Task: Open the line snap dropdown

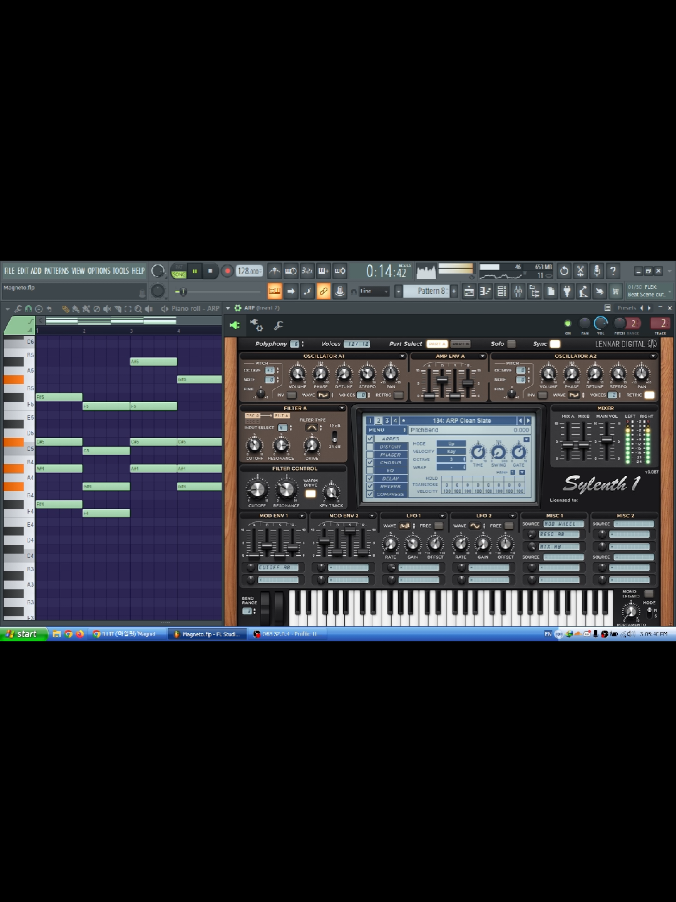Action: [374, 291]
